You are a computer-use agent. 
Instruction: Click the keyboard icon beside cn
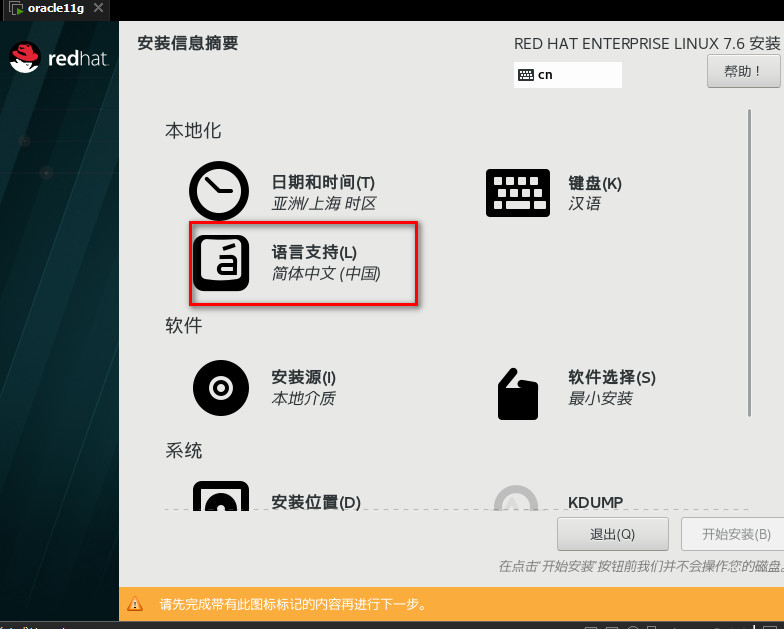pos(526,75)
